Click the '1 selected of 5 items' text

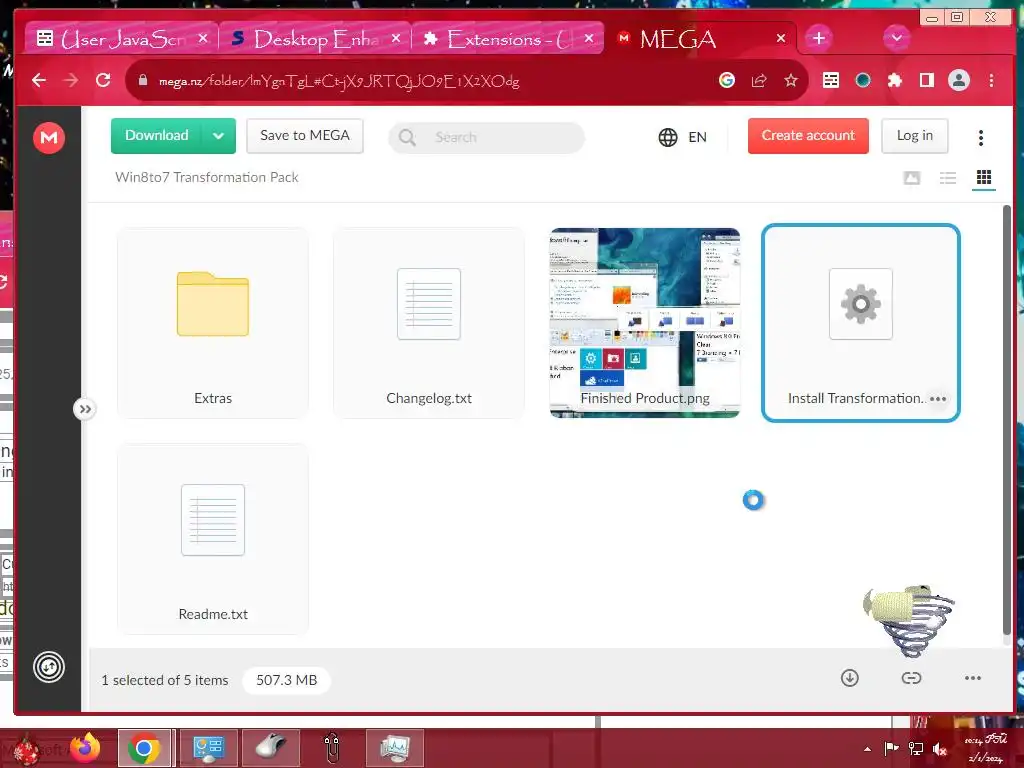point(165,680)
